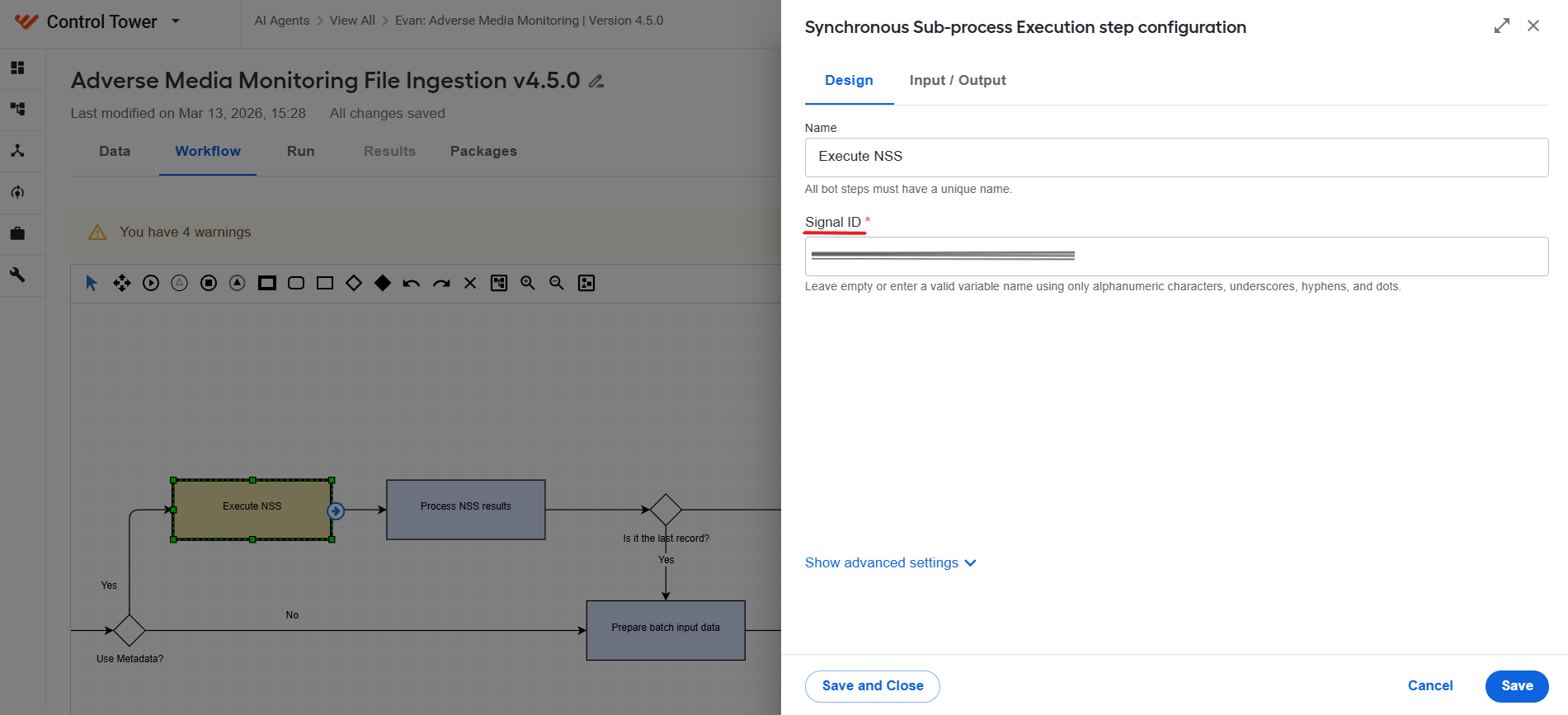Select the Prepare batch input data node
This screenshot has height=715, width=1568.
(x=666, y=630)
